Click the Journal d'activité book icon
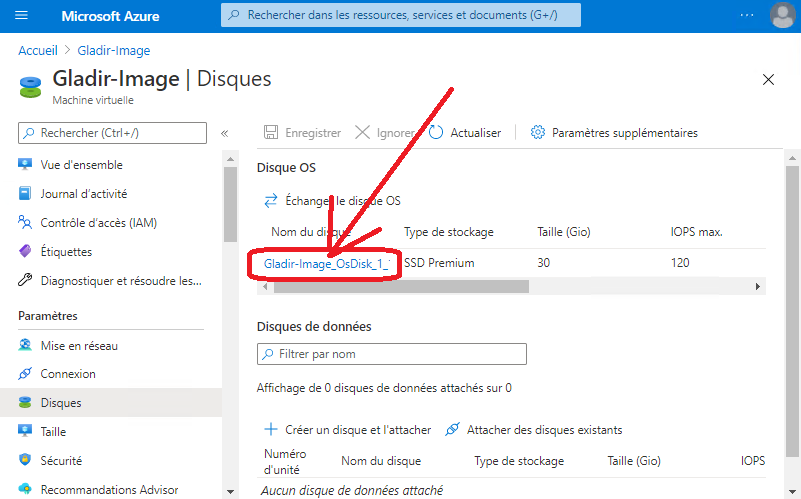The height and width of the screenshot is (499, 801). tap(25, 194)
